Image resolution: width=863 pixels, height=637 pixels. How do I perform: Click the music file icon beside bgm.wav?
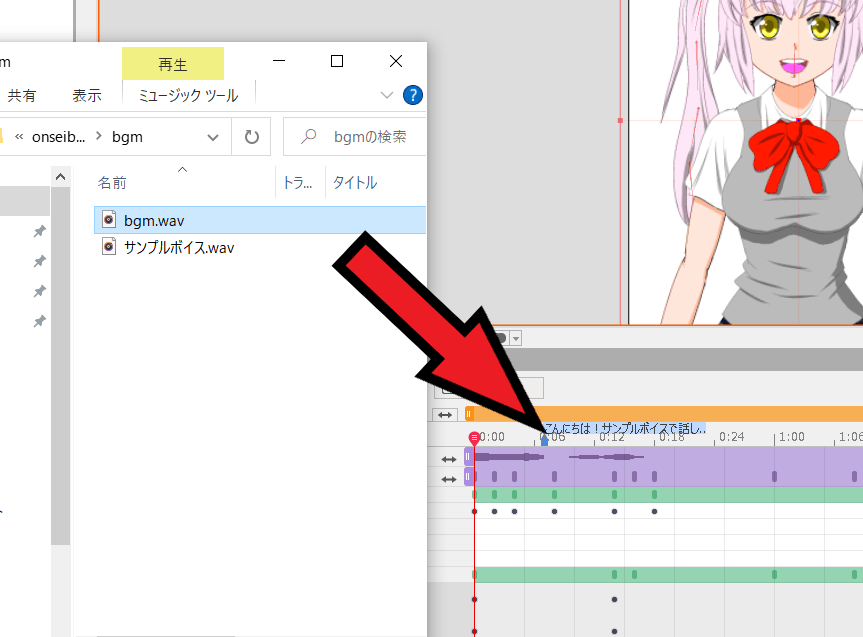[x=108, y=219]
